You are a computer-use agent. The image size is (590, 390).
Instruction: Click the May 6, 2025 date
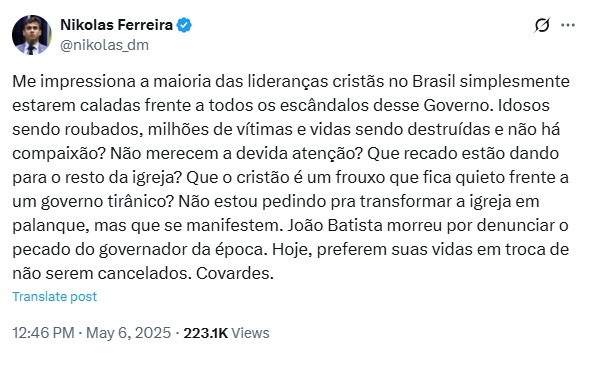tap(129, 333)
